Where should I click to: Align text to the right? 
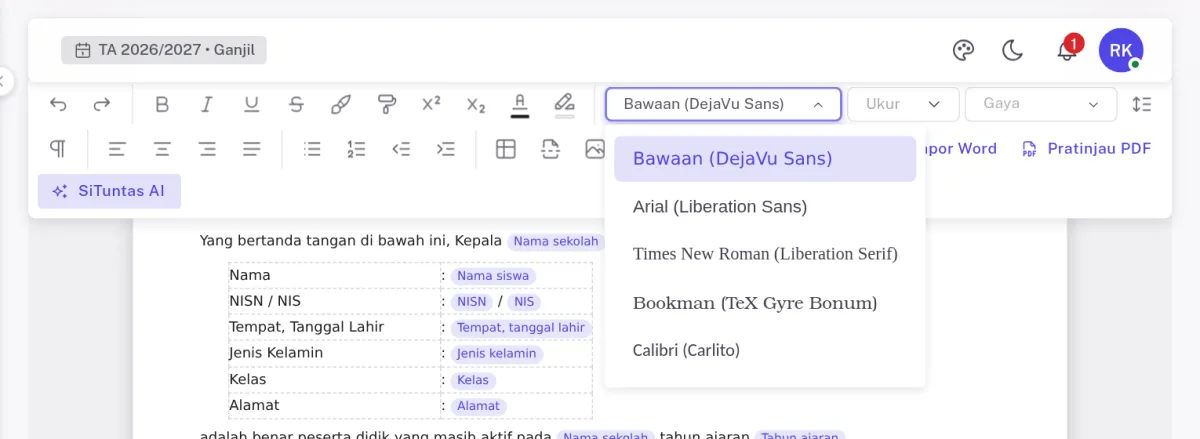pyautogui.click(x=207, y=149)
